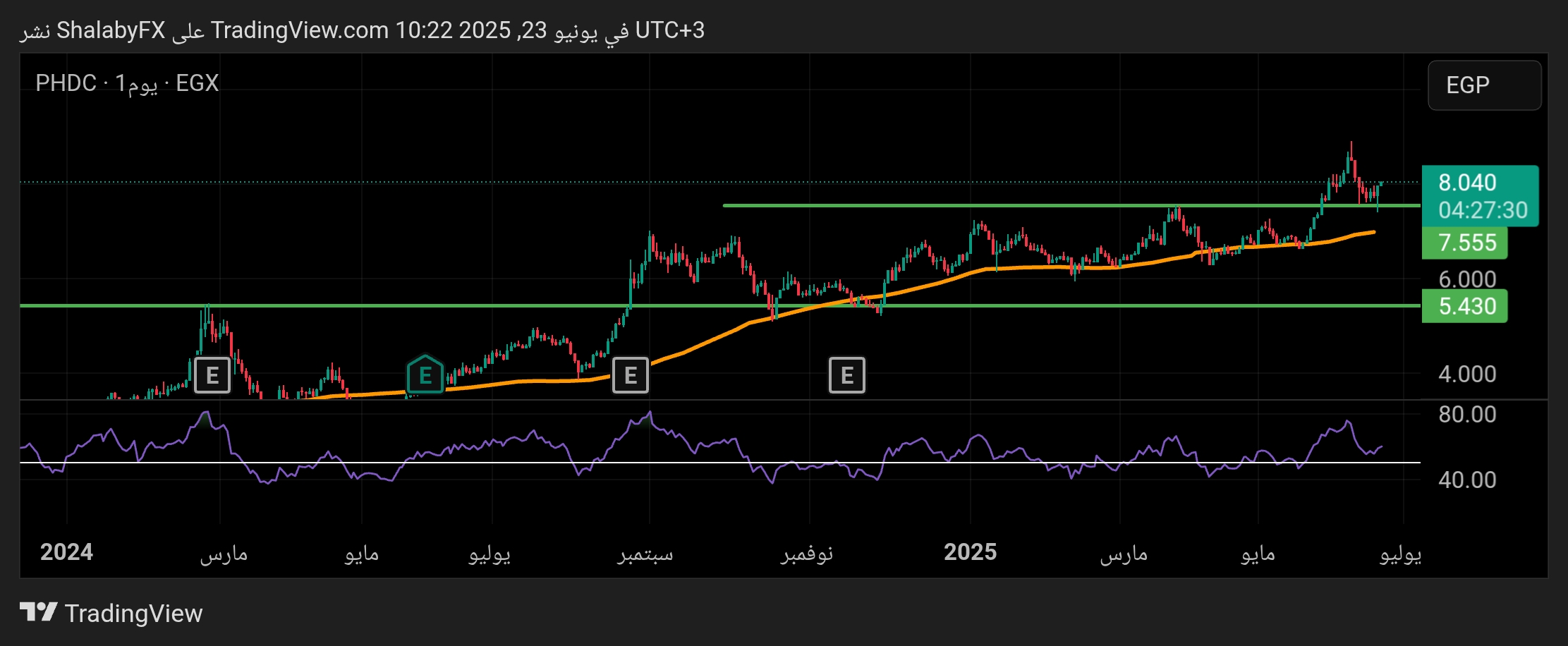Screen dimensions: 1568x646
Task: Click the TradingView logo
Action: (x=111, y=613)
